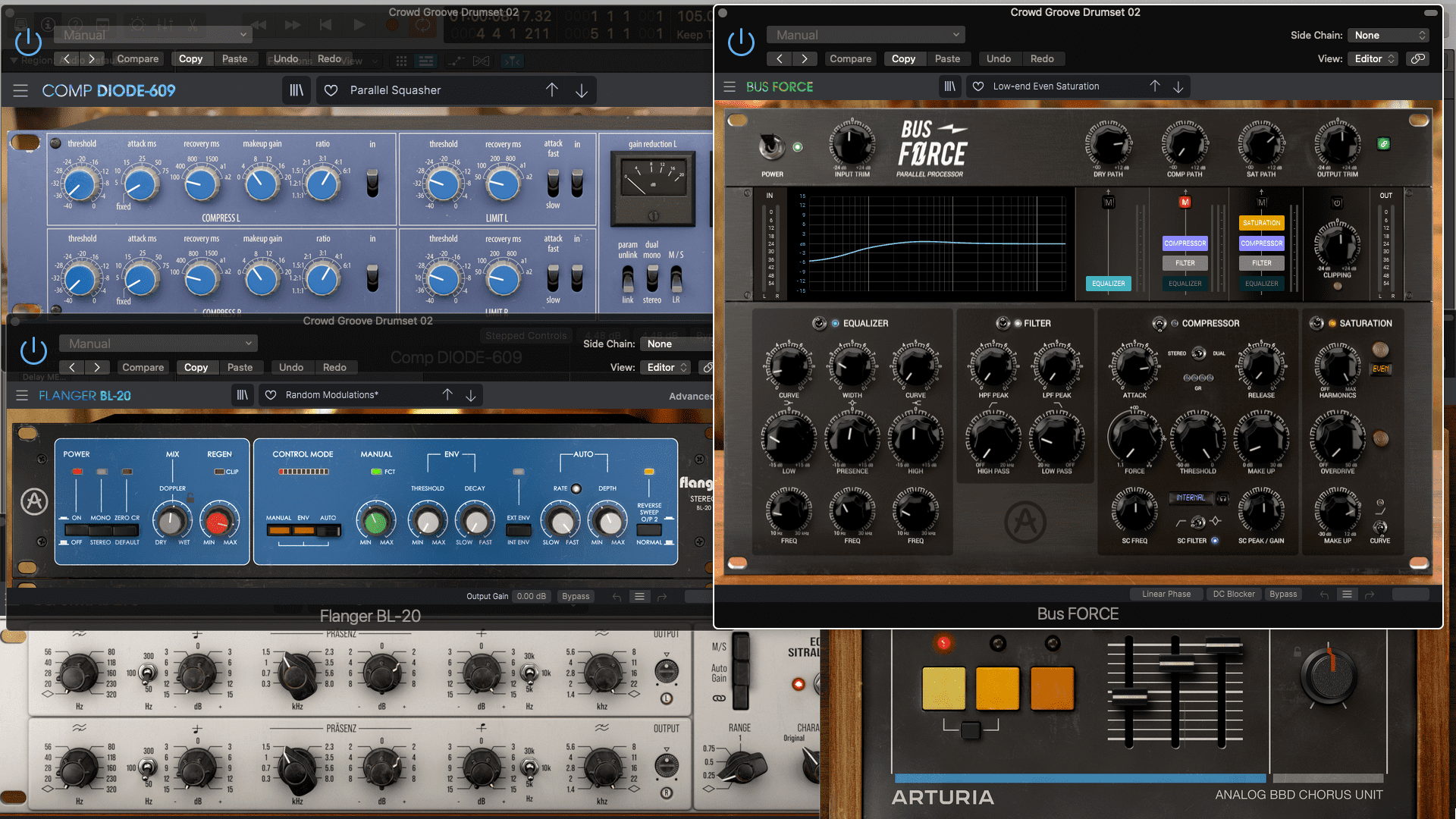
Task: Open Flanger BL-20 footer menu icon
Action: (639, 597)
